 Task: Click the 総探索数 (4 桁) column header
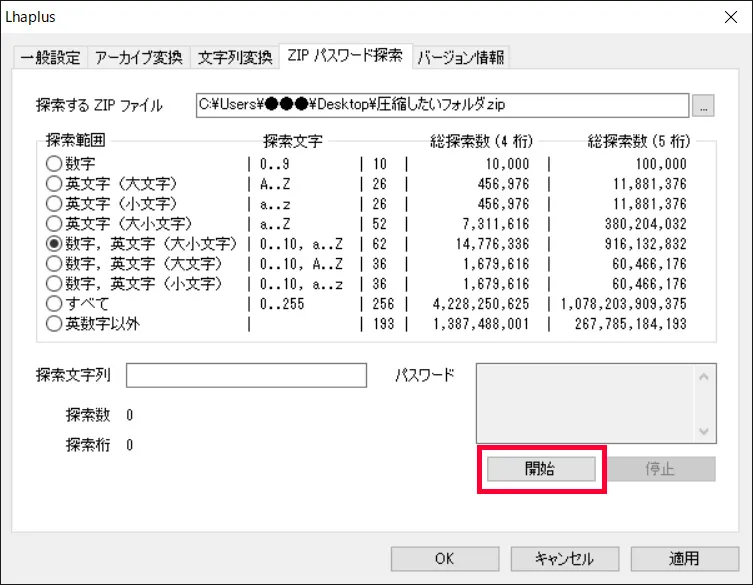pyautogui.click(x=481, y=141)
